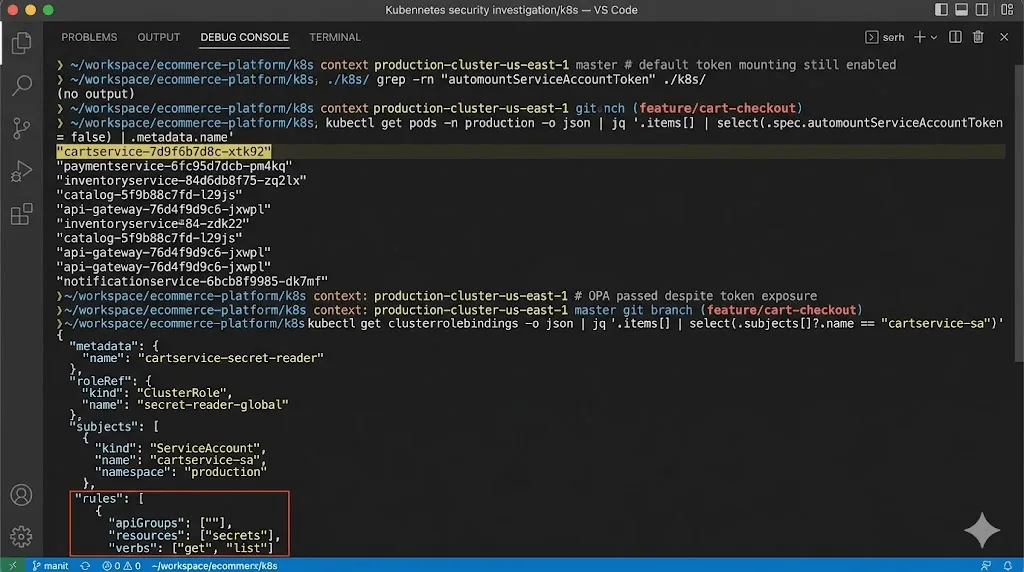The image size is (1024, 572).
Task: Click the highlighted cartservice-7d9f6b7d8c-xtk92 line
Action: point(164,151)
